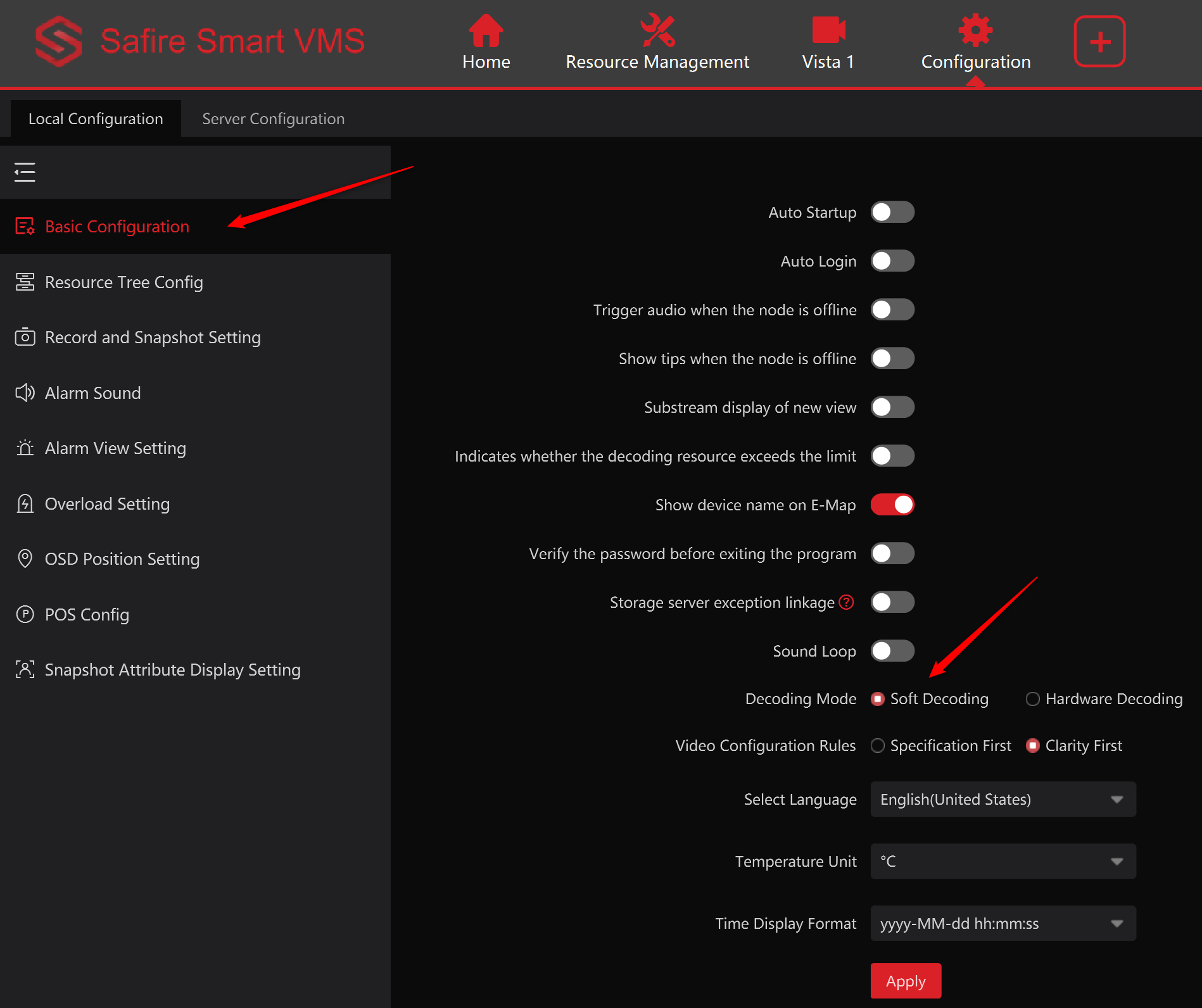
Task: Click the Vista 1 camera icon
Action: (x=828, y=30)
